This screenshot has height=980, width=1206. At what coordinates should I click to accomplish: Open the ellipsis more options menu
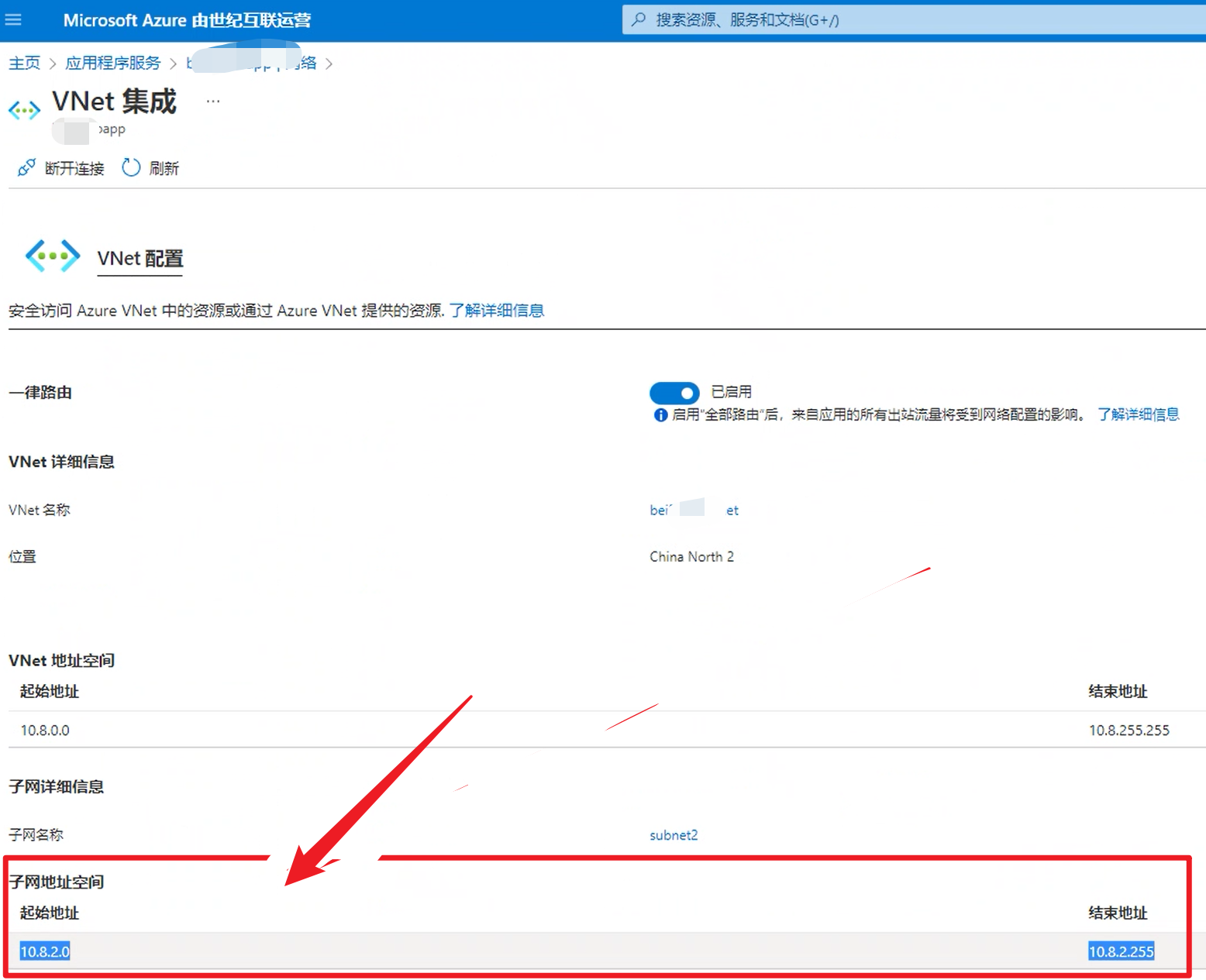(x=213, y=101)
